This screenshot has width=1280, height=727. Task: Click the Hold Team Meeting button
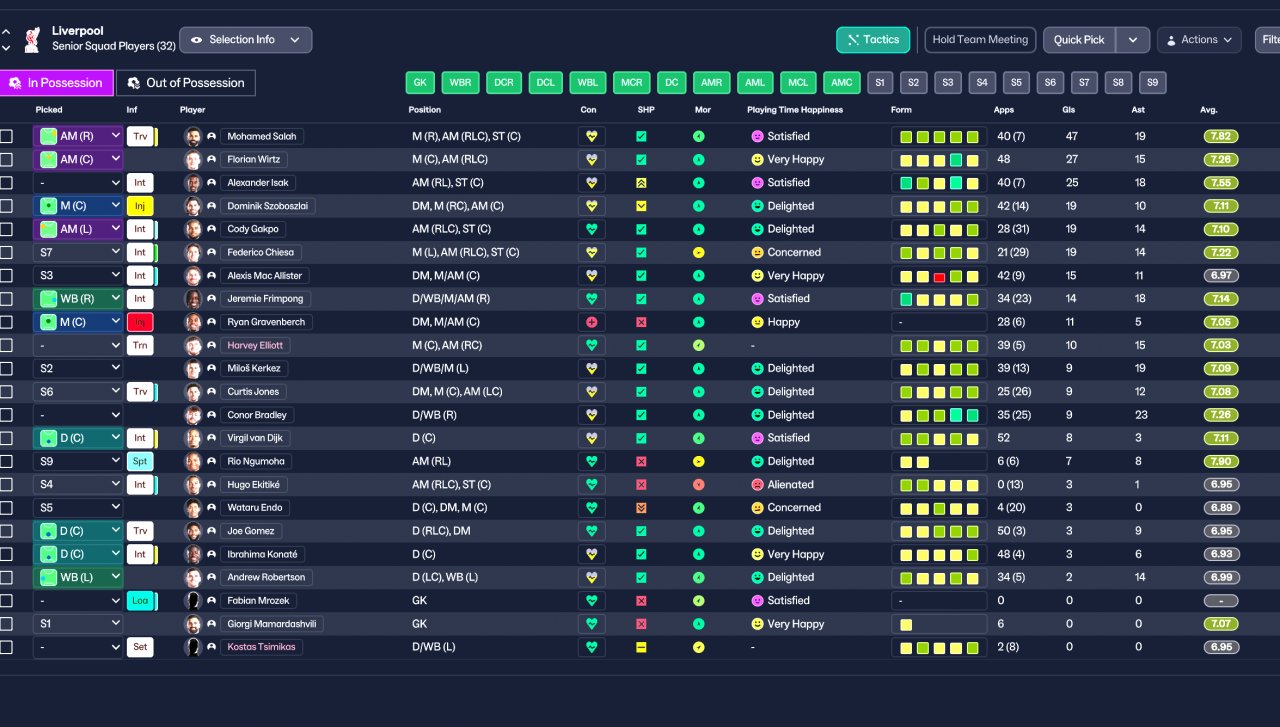980,40
